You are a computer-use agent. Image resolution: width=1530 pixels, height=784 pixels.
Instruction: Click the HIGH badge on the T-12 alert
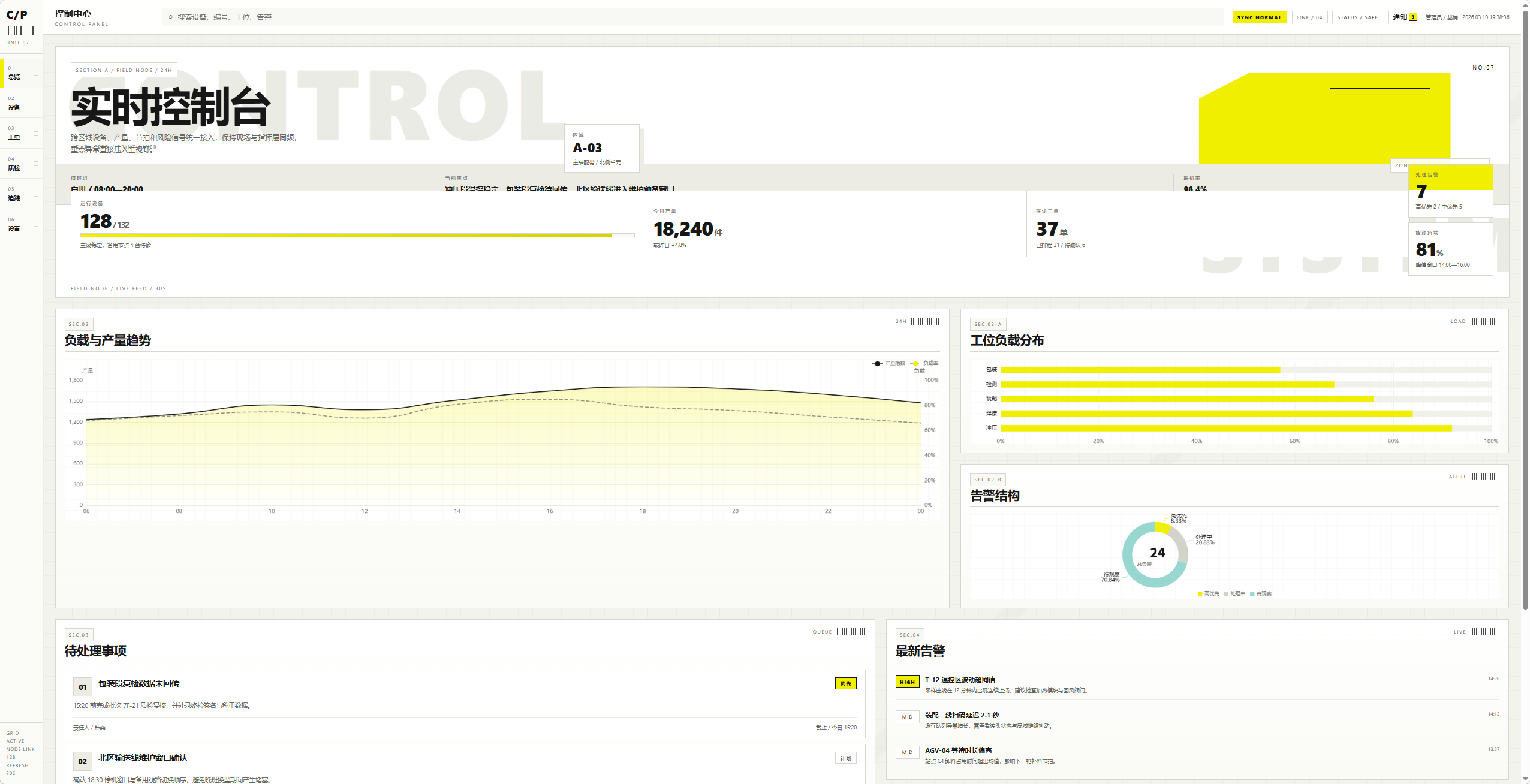(x=908, y=682)
